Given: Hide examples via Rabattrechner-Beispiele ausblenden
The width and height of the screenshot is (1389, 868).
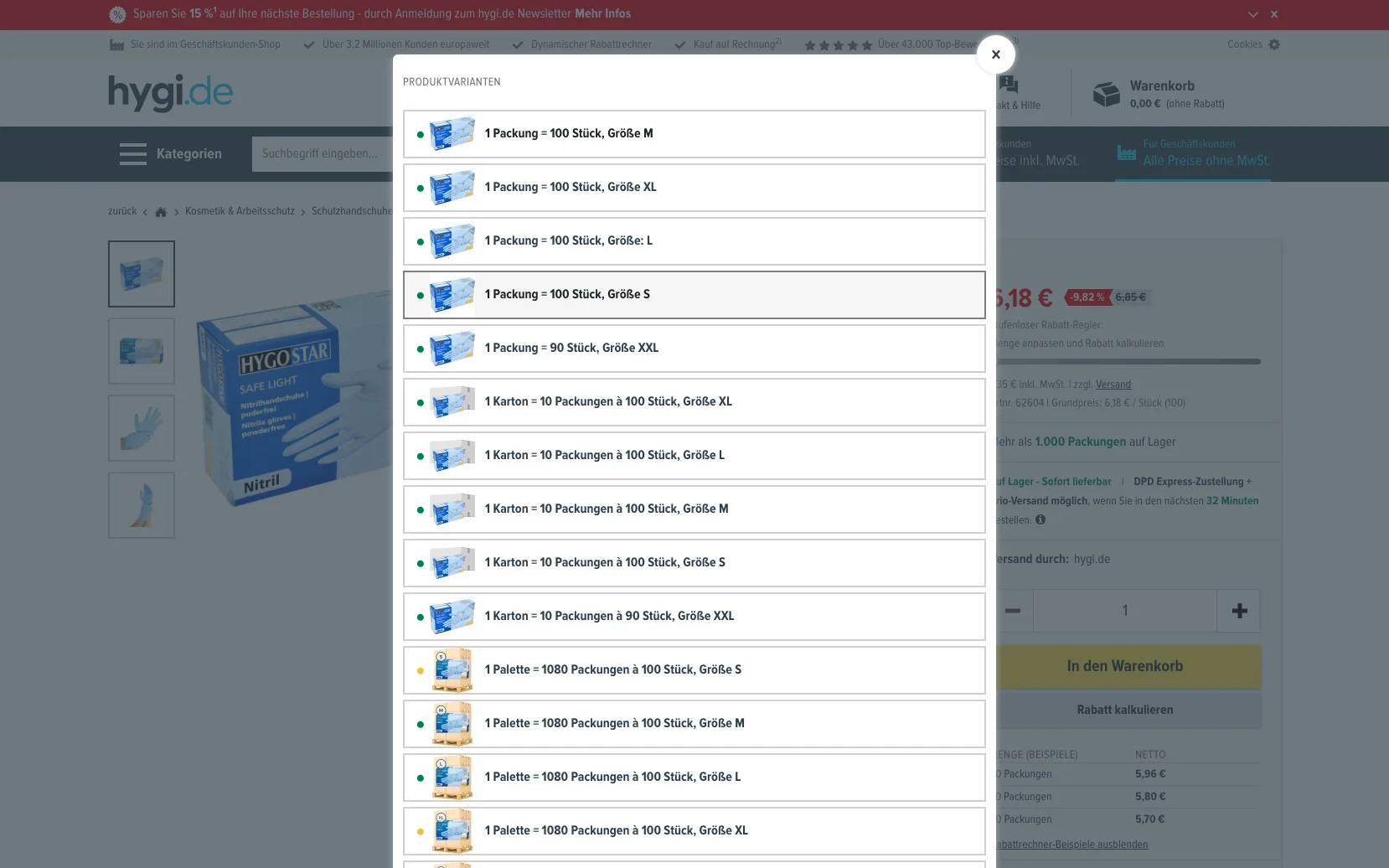Looking at the screenshot, I should click(x=1071, y=845).
